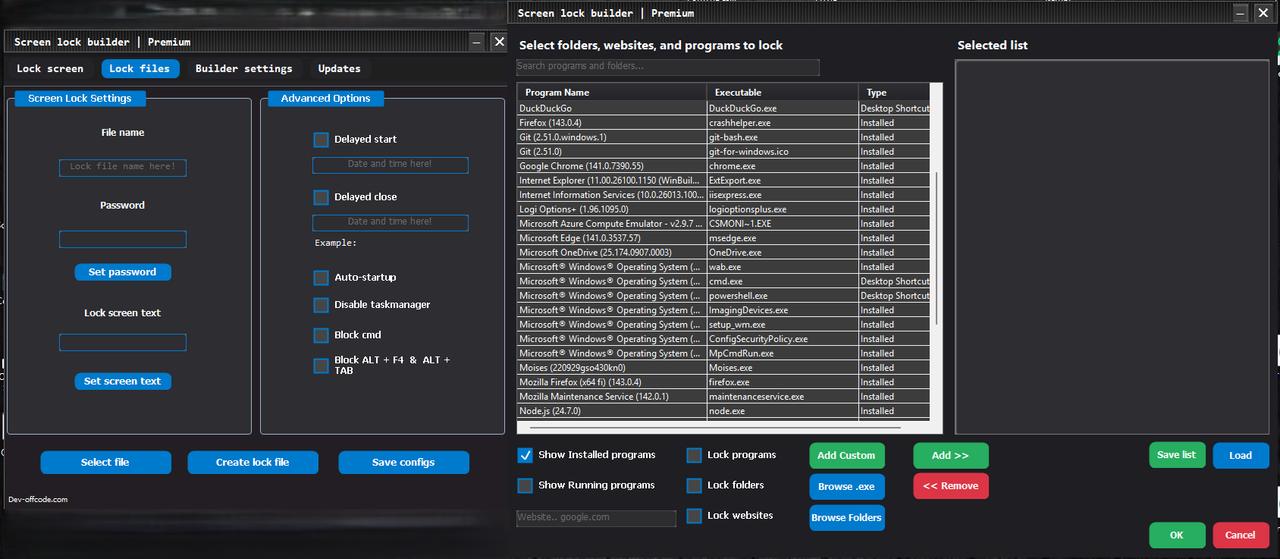Toggle the Auto-startup checkbox
Image resolution: width=1280 pixels, height=559 pixels.
coord(321,277)
